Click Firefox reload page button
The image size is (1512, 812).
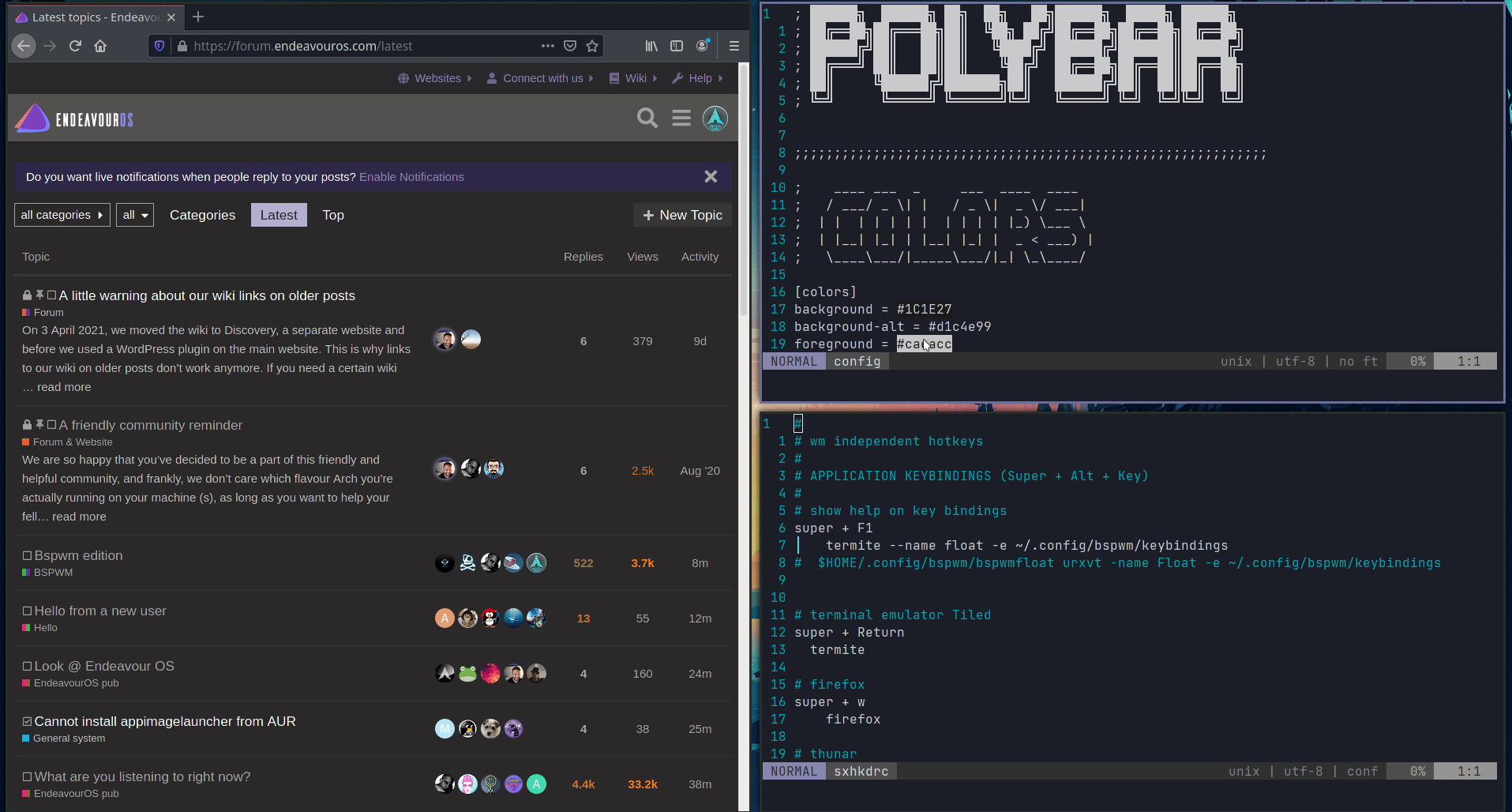(x=75, y=46)
